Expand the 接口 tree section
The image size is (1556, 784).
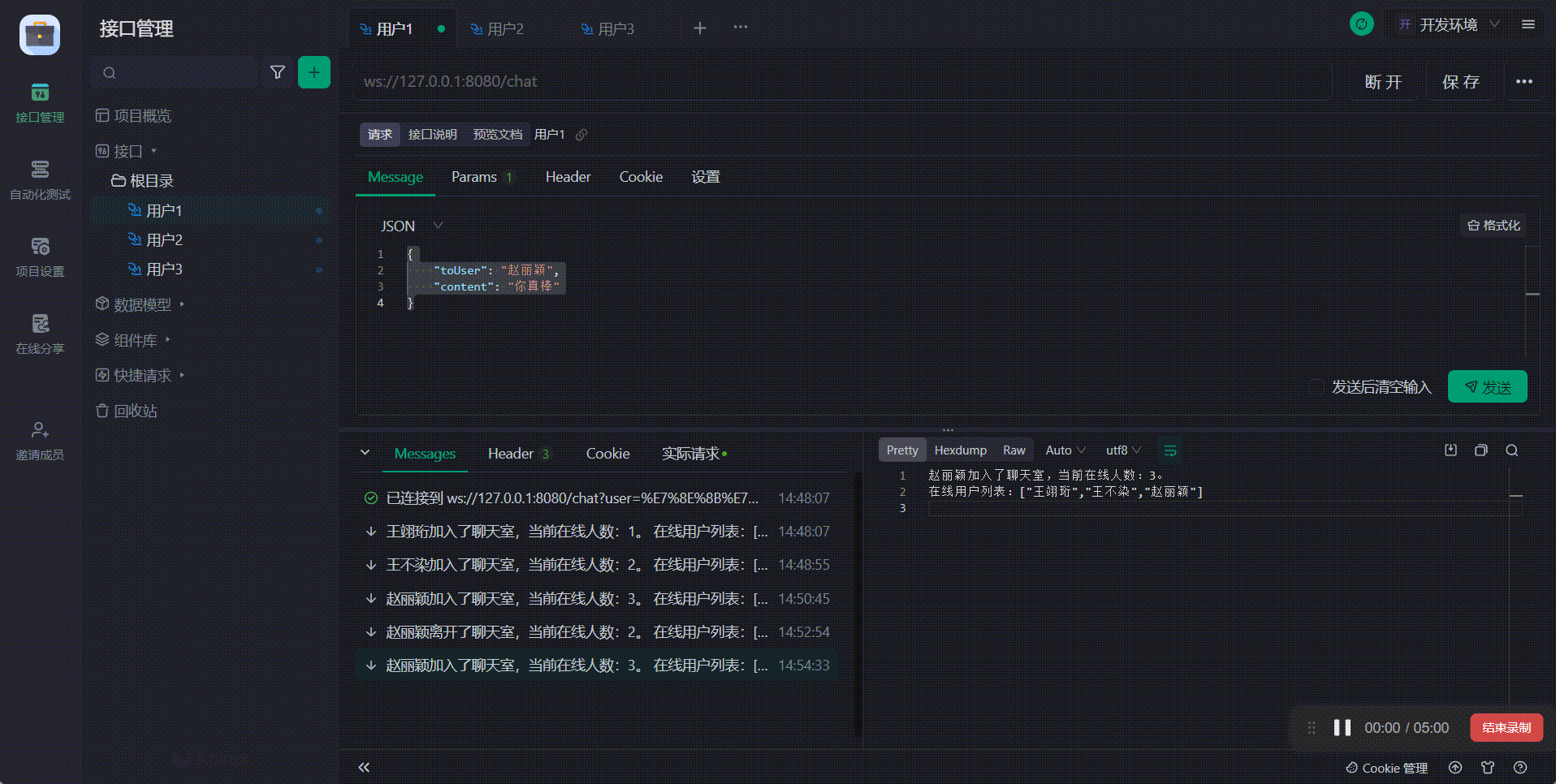(x=127, y=151)
